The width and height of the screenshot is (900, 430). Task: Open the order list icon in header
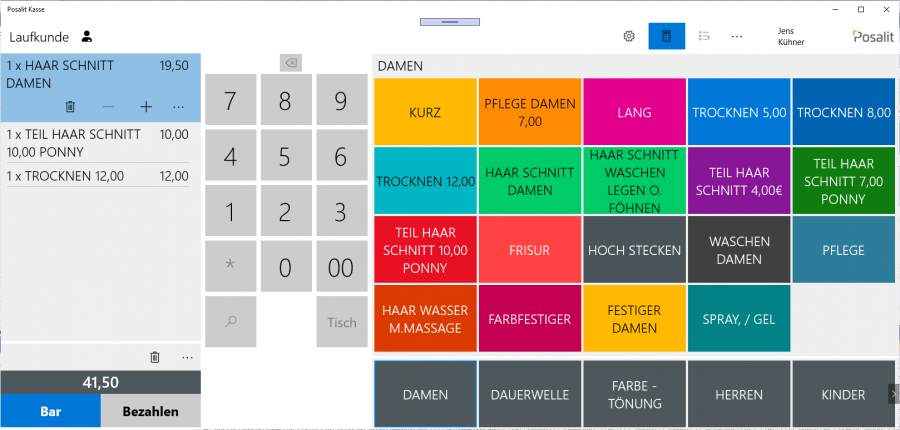point(704,36)
